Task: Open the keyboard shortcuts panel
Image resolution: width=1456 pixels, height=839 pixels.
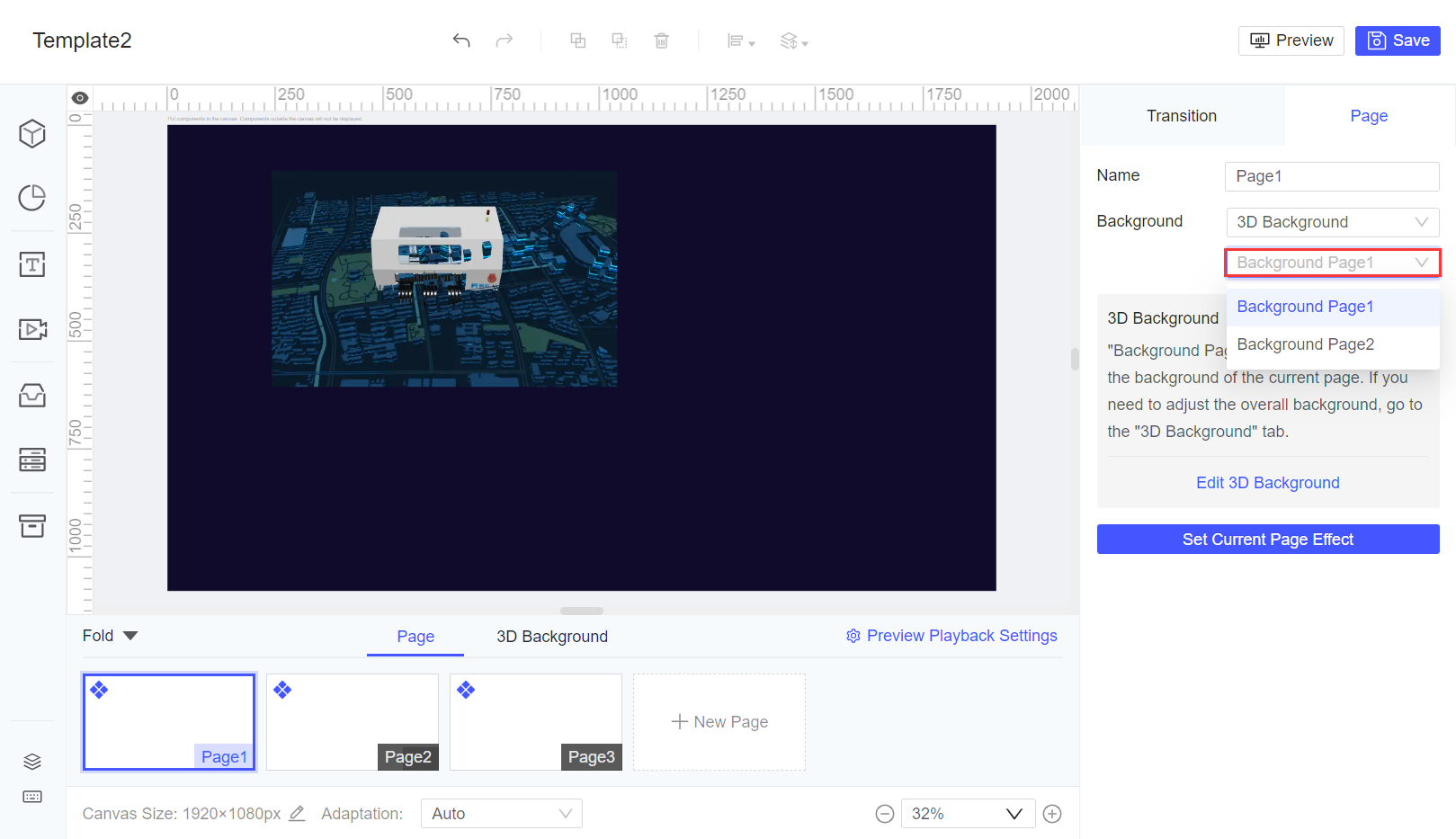Action: [31, 797]
